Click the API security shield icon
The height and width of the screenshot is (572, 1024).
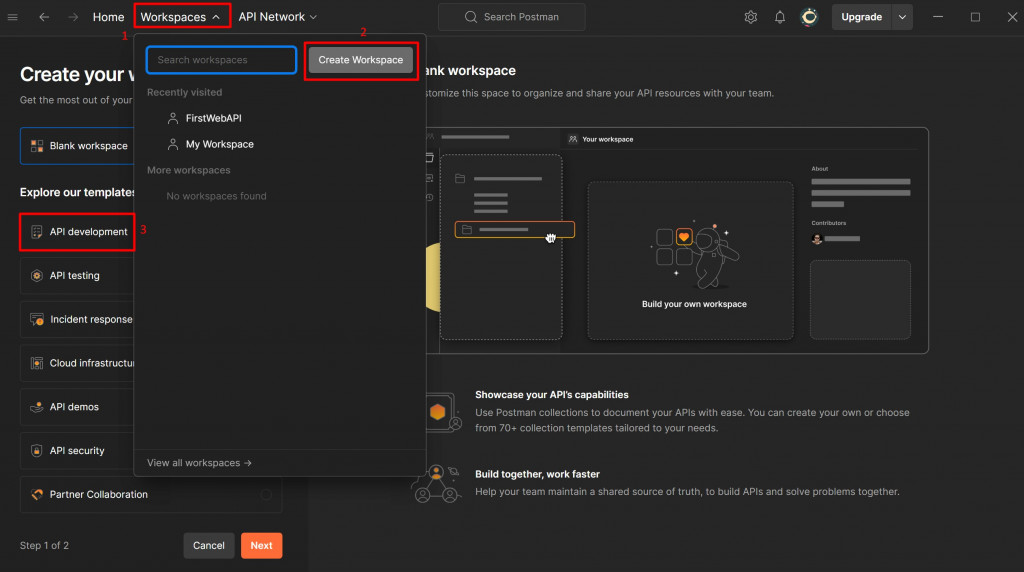pos(37,451)
